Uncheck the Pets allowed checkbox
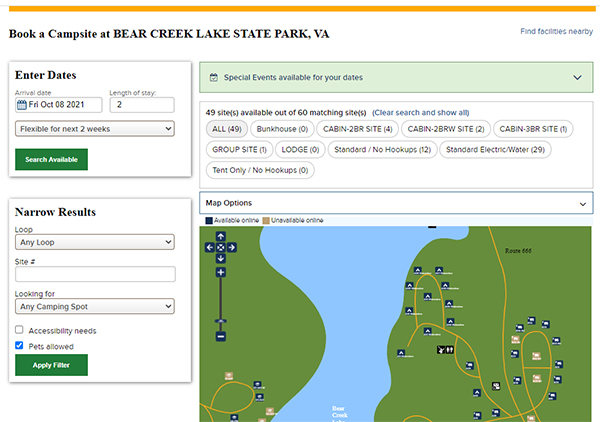 point(20,346)
